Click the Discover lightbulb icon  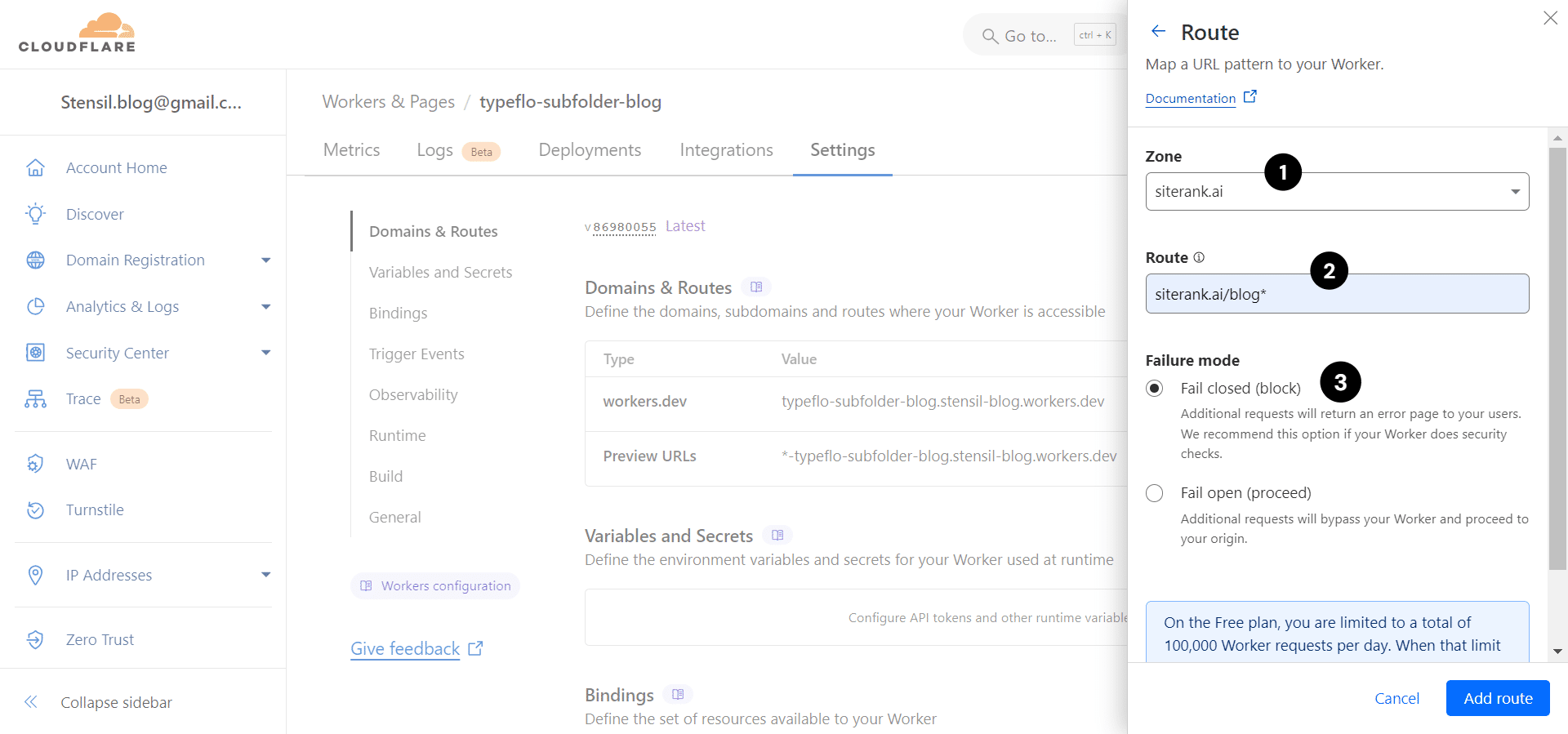point(35,214)
